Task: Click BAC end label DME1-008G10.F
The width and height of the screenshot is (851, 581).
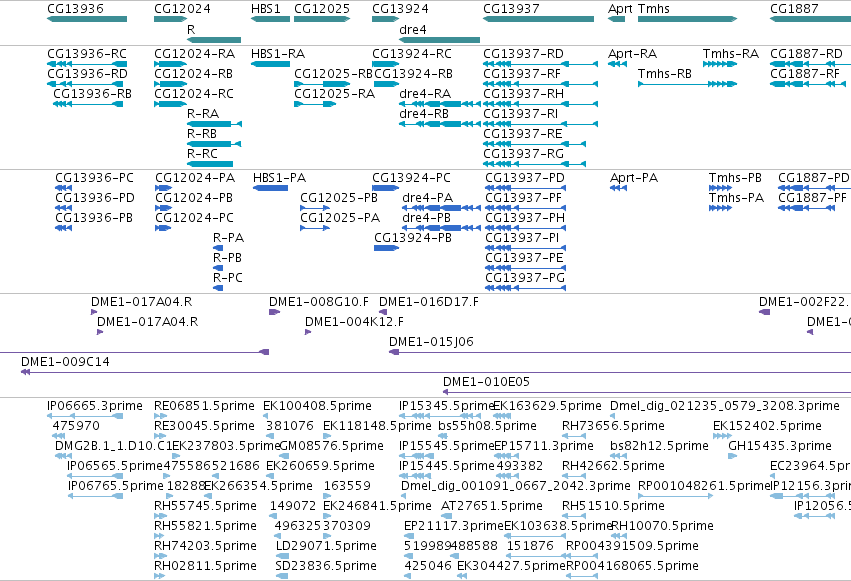Action: pos(319,302)
